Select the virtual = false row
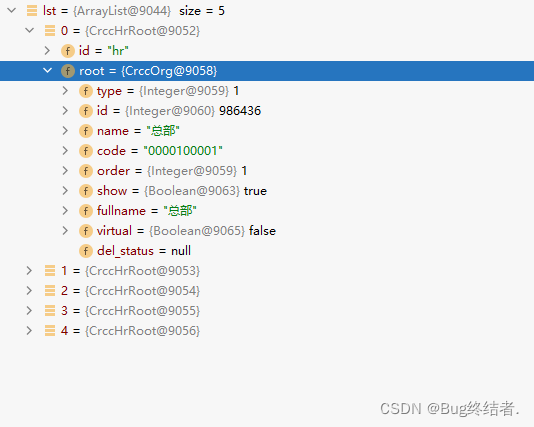Image resolution: width=534 pixels, height=427 pixels. [267, 231]
